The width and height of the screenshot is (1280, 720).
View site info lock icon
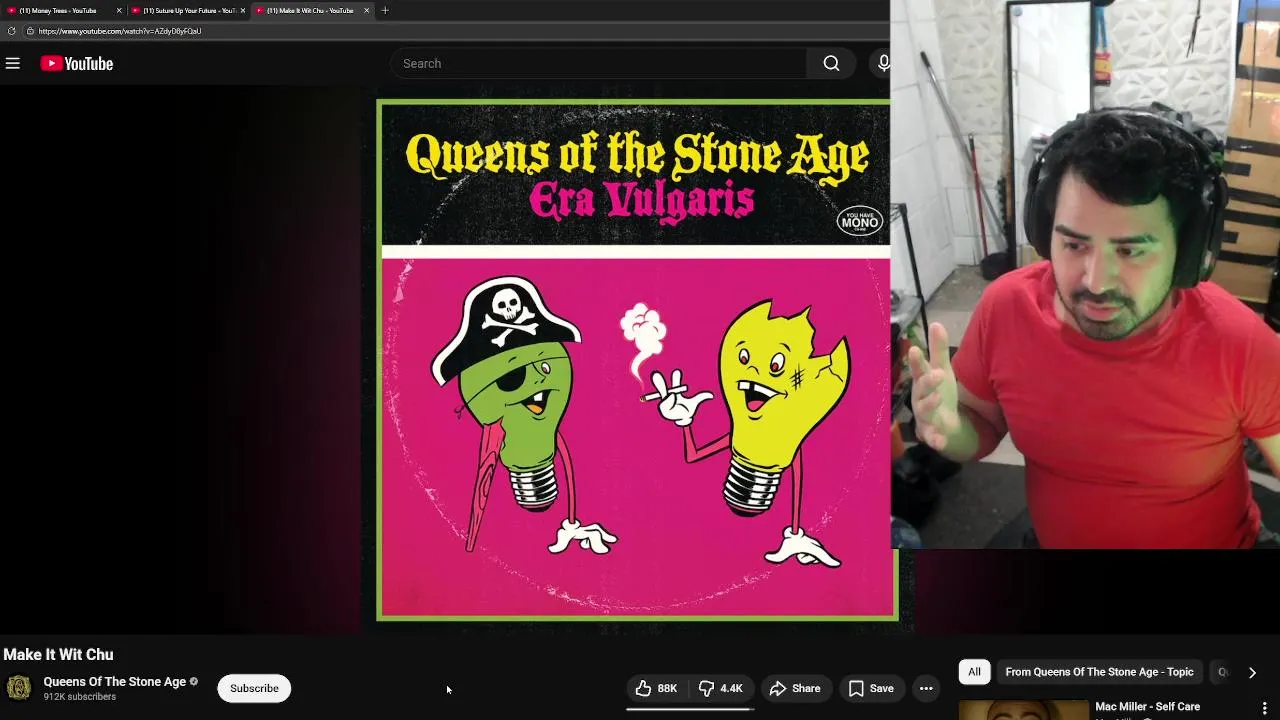point(30,31)
